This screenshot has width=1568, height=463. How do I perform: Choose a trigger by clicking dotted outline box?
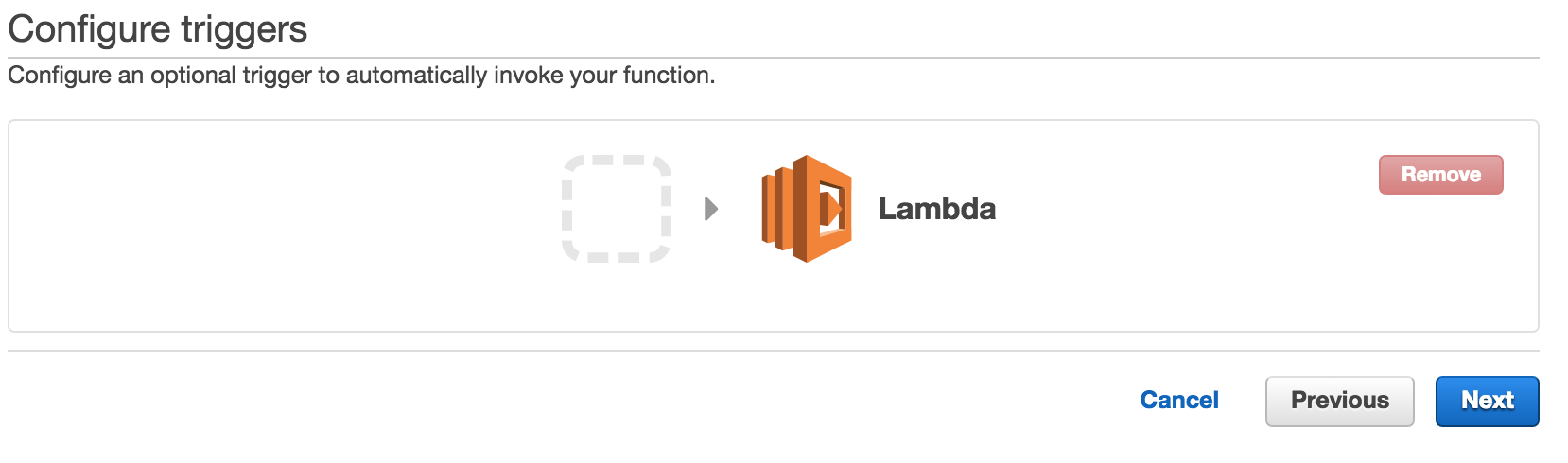(x=617, y=209)
